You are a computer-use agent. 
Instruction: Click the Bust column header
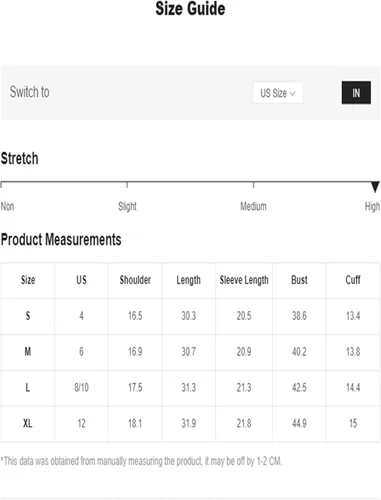pyautogui.click(x=299, y=280)
